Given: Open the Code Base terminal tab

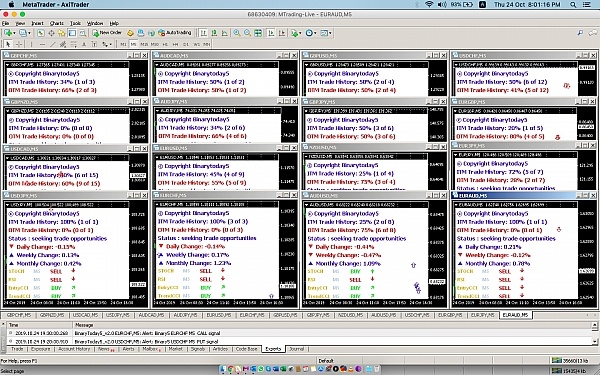Looking at the screenshot, I should (246, 349).
